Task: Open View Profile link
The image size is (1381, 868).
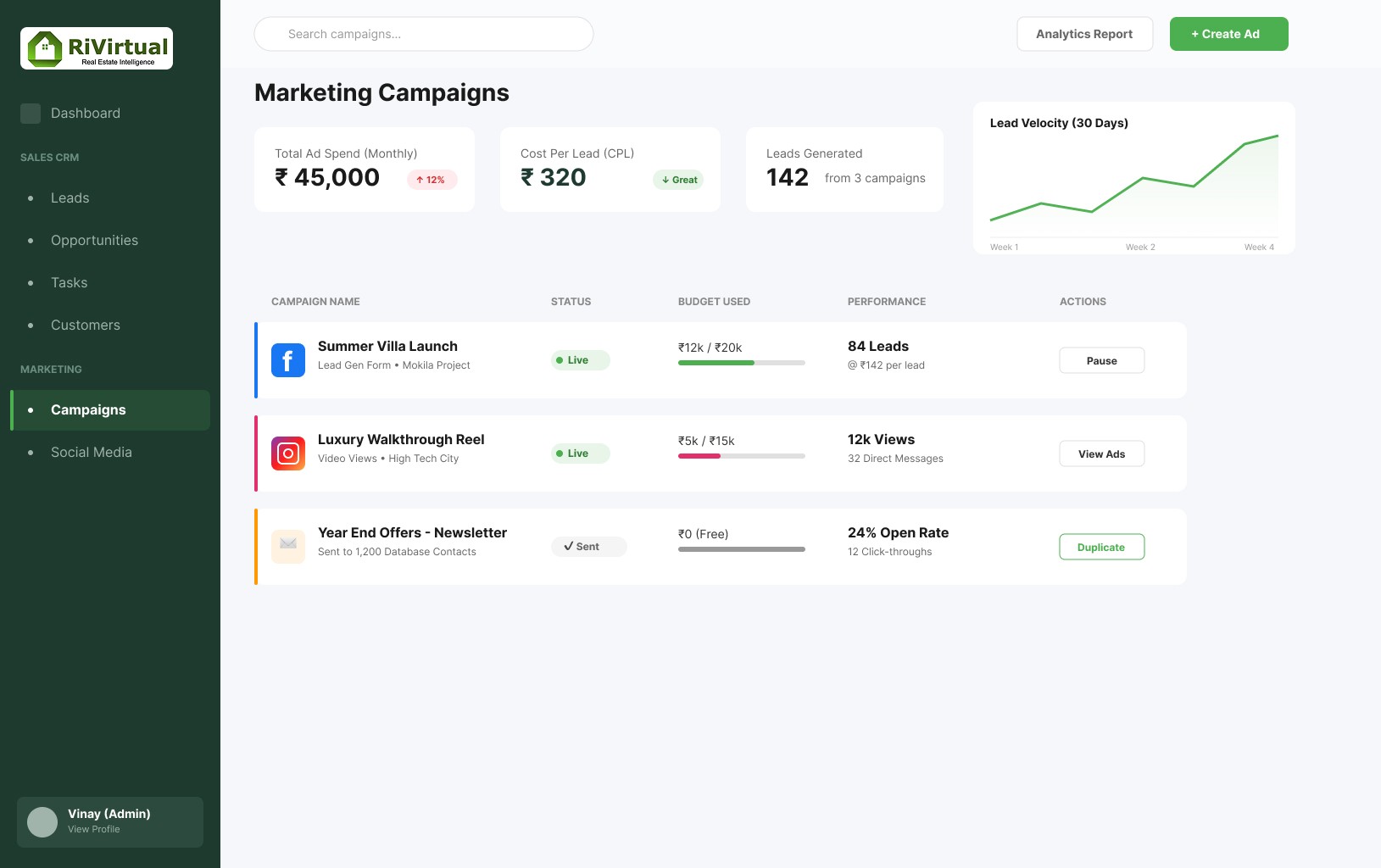Action: tap(94, 829)
